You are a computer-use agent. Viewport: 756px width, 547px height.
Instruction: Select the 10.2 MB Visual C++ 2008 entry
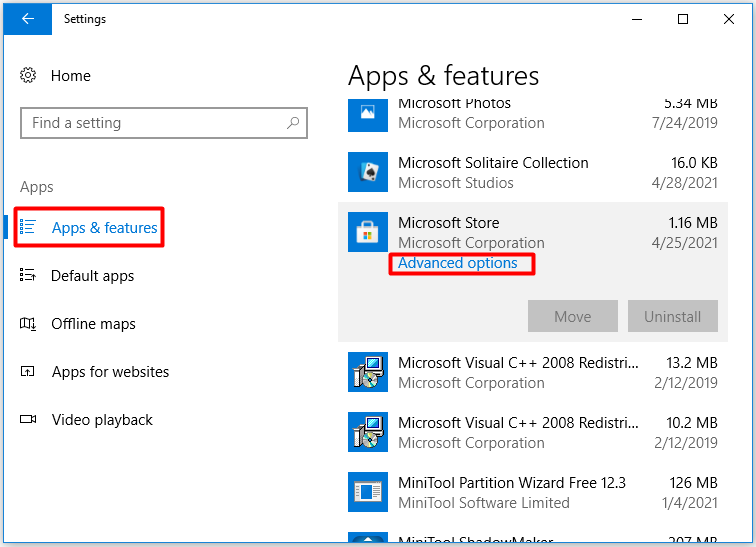tap(533, 432)
